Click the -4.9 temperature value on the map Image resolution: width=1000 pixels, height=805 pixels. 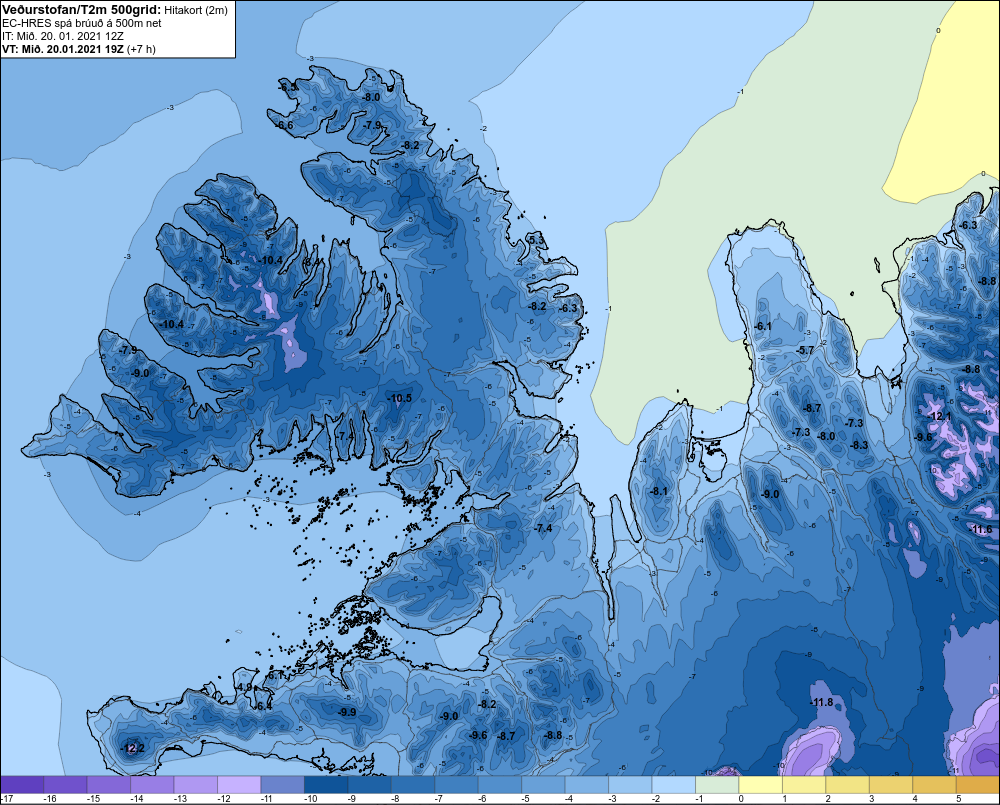(x=244, y=687)
